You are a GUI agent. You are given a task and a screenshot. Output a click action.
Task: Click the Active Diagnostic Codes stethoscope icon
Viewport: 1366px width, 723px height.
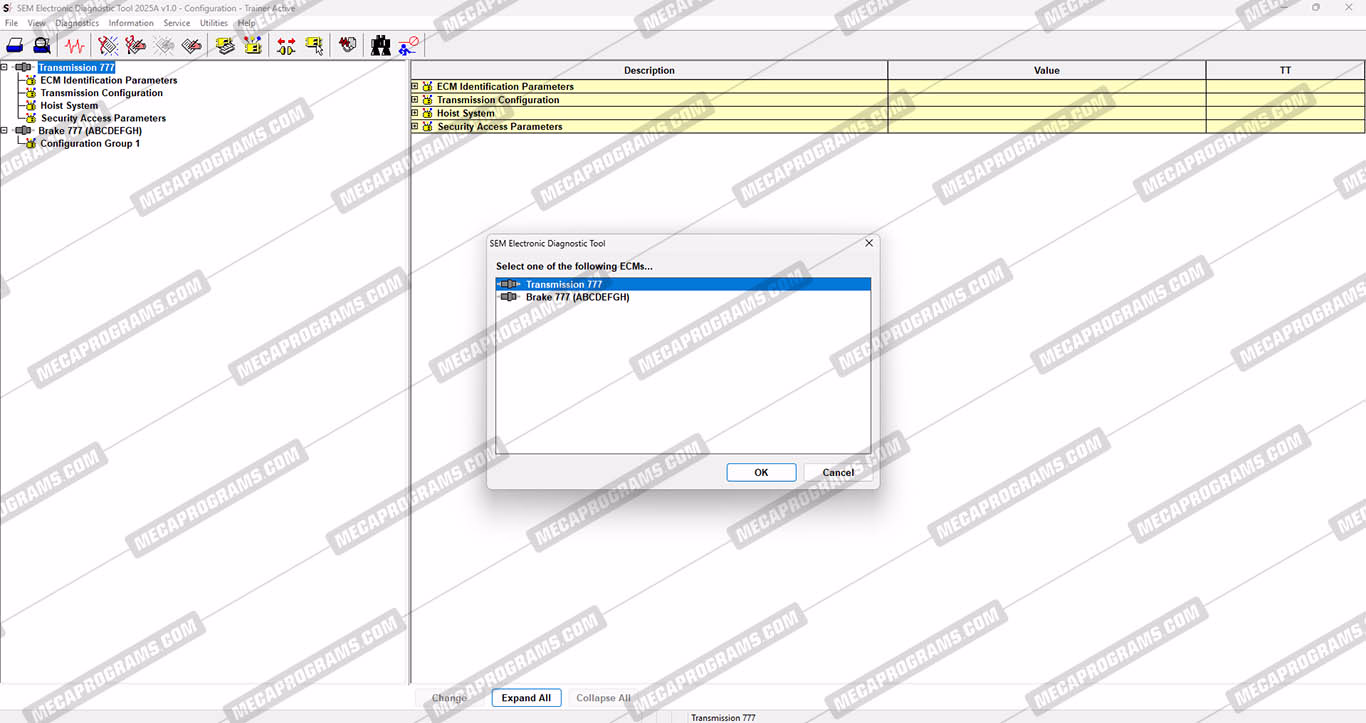coord(108,45)
